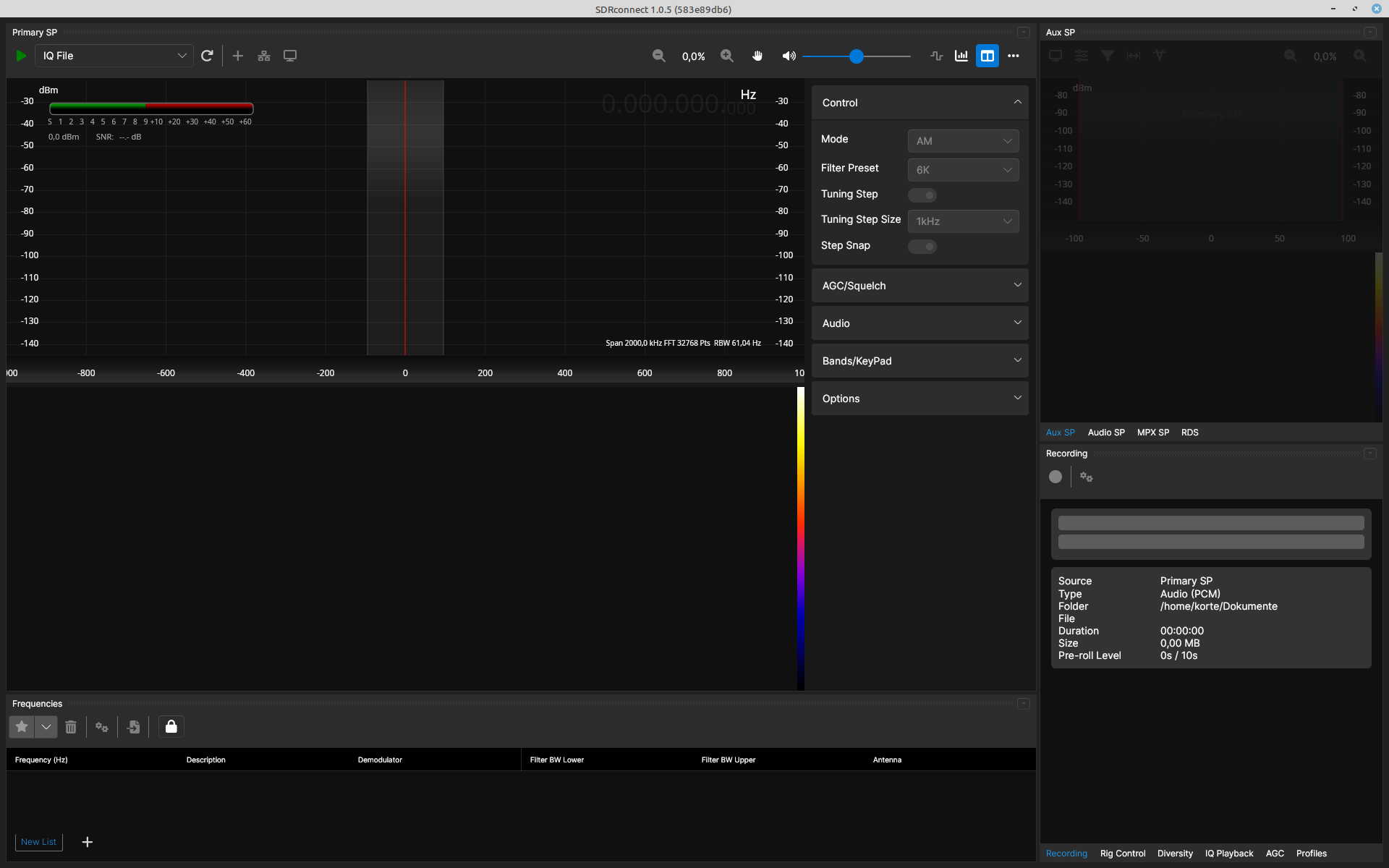The image size is (1389, 868).
Task: Toggle the frequency list lock
Action: pyautogui.click(x=171, y=726)
